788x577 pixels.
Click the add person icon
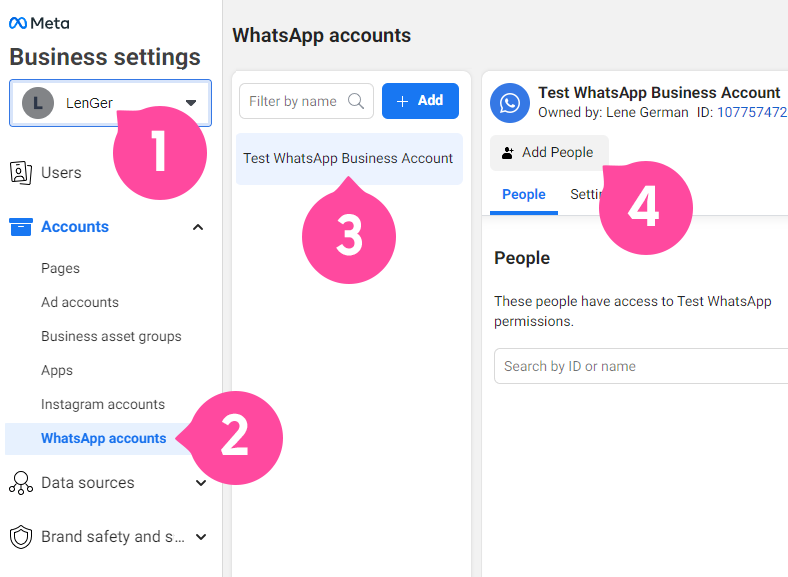(508, 152)
